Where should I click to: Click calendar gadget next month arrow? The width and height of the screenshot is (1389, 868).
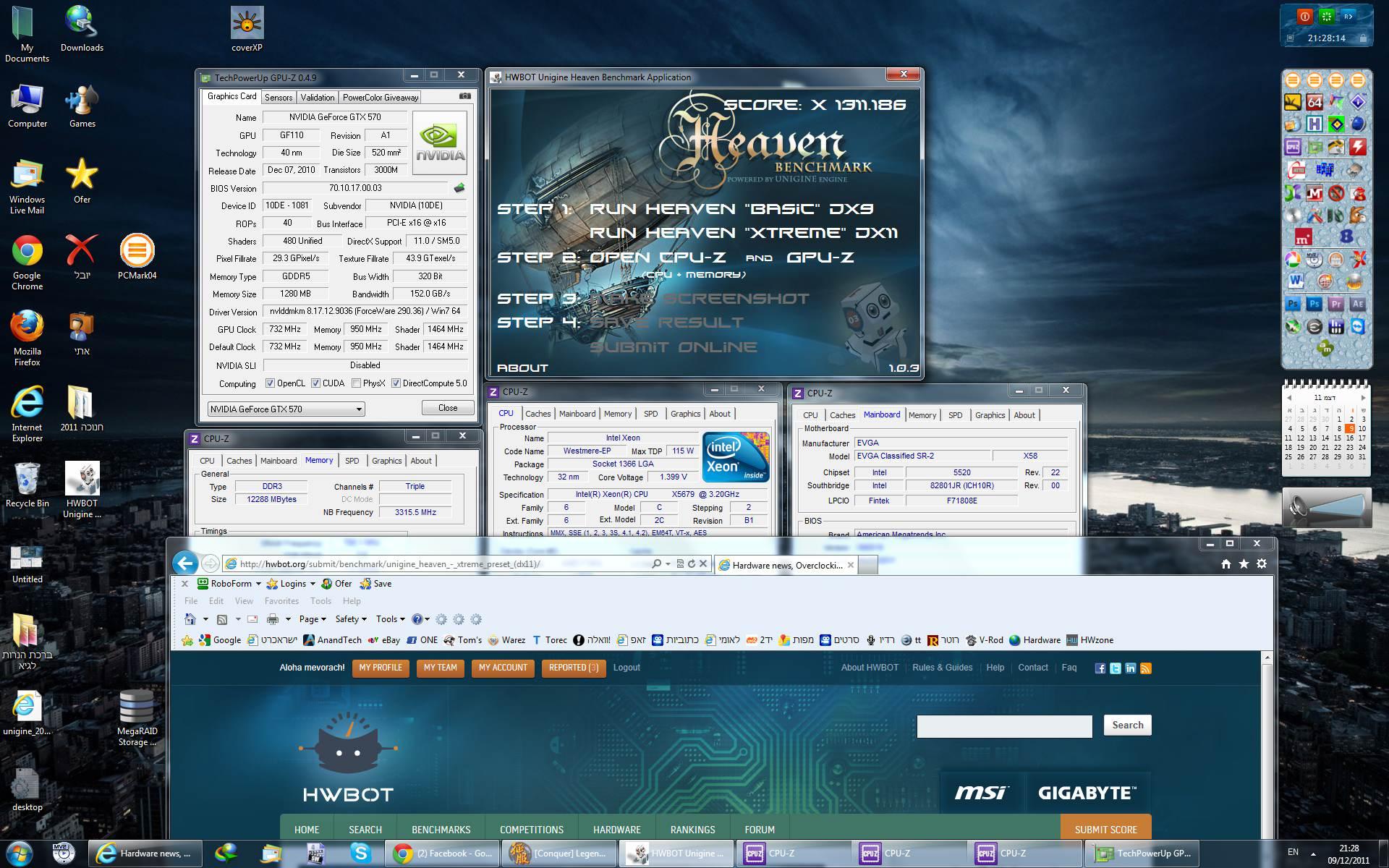(1364, 398)
